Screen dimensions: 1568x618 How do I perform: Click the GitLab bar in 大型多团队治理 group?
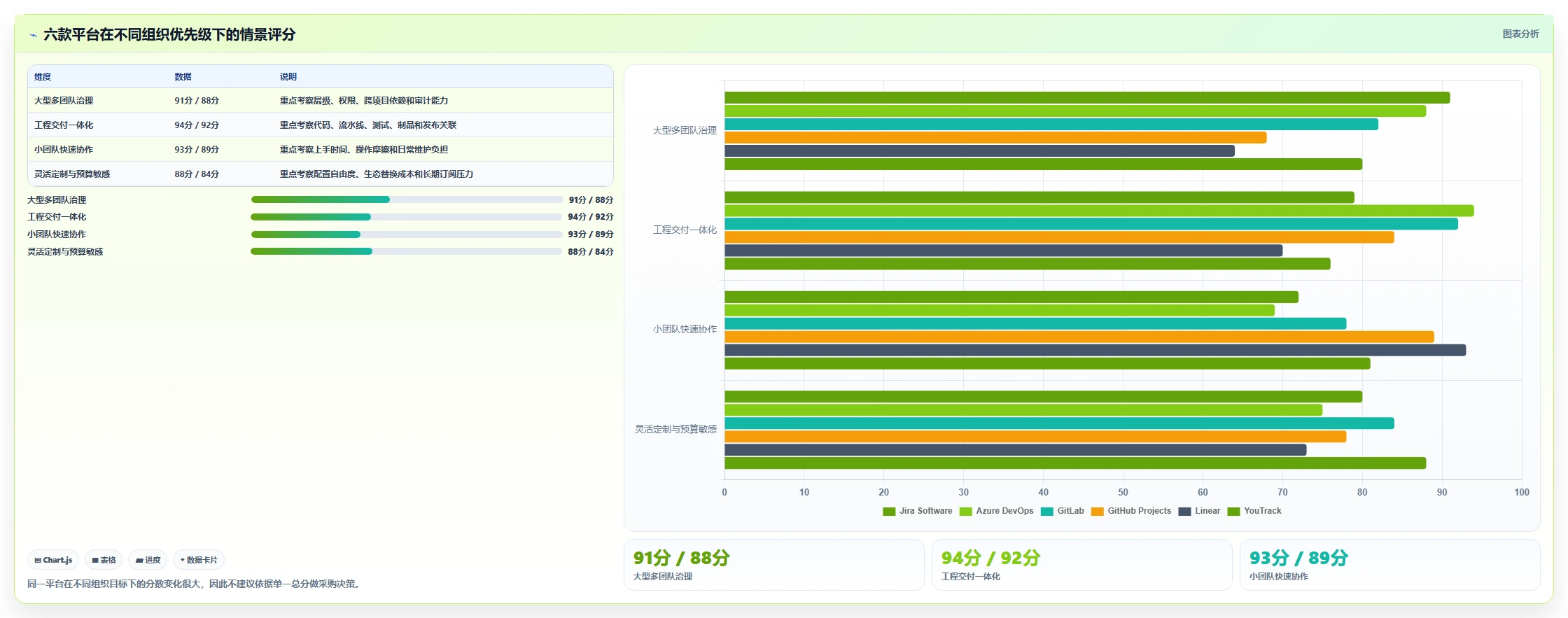pos(1051,125)
